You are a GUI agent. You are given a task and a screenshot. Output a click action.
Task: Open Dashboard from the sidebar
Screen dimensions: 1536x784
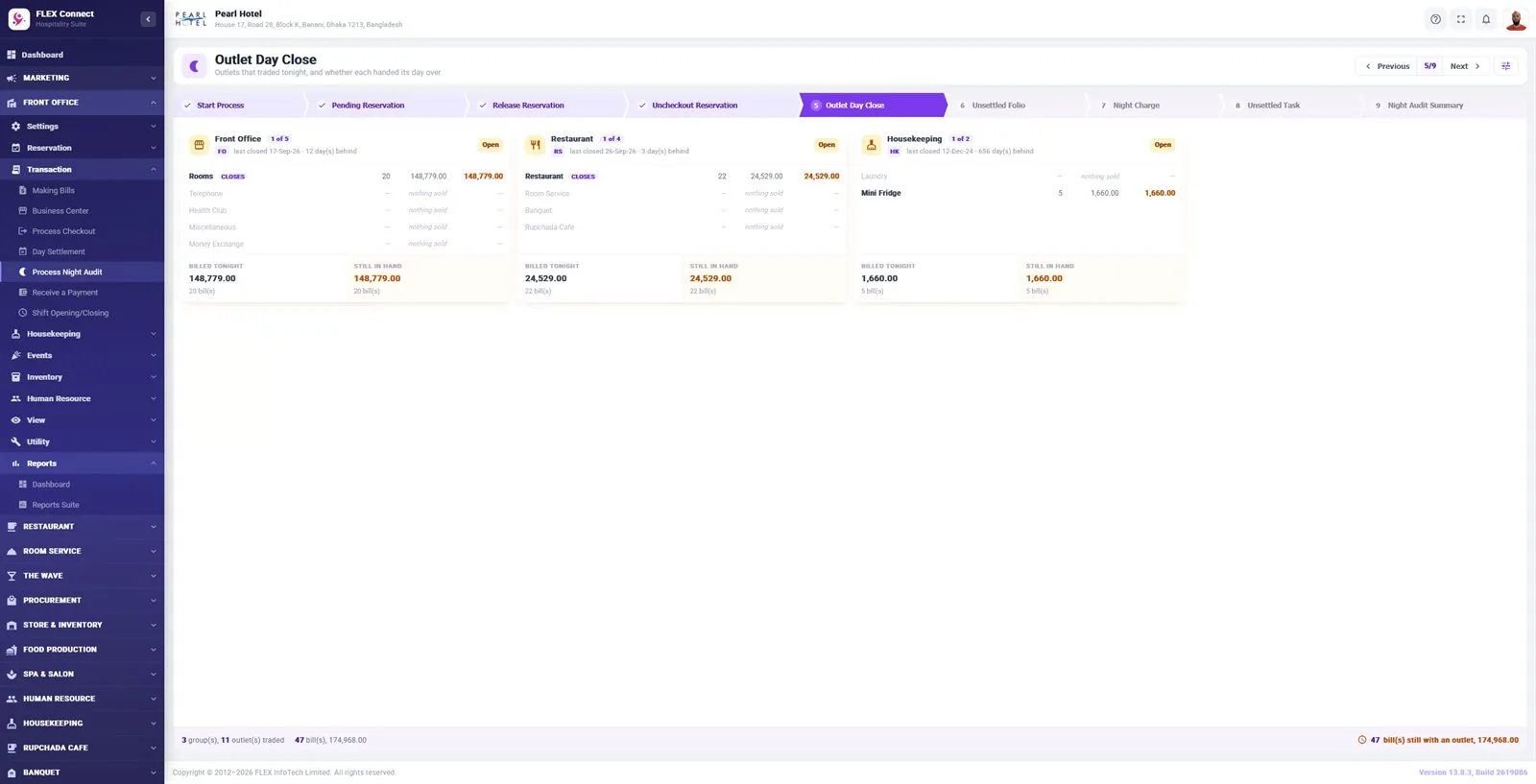click(x=82, y=55)
